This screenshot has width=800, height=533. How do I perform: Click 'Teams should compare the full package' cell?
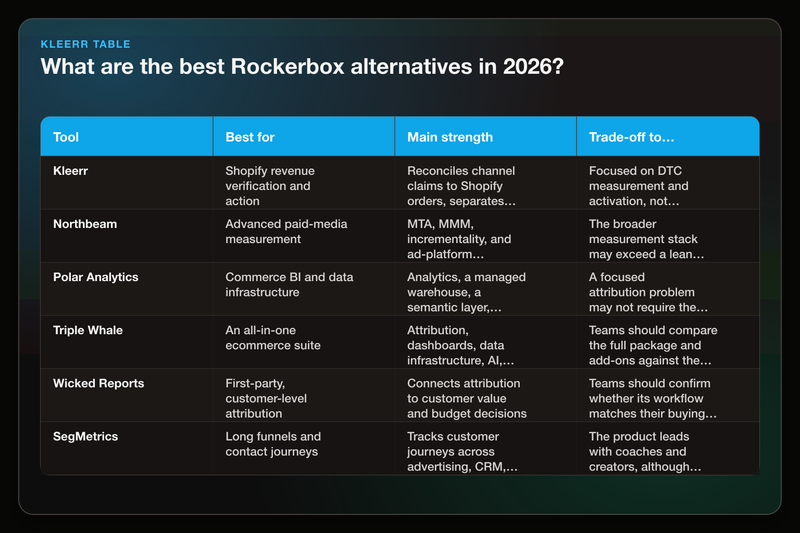point(668,342)
